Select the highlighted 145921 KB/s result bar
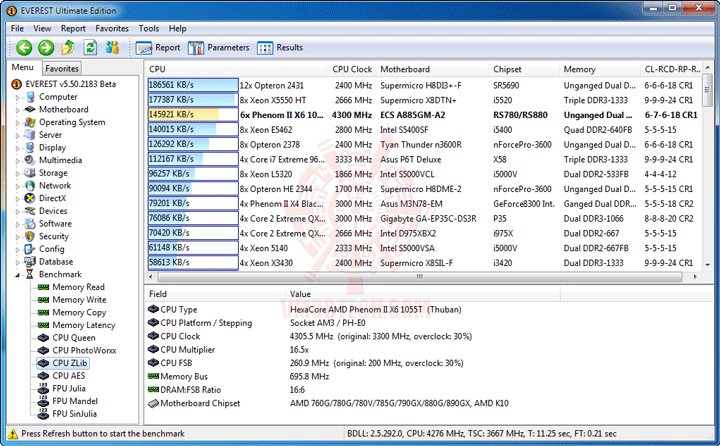The height and width of the screenshot is (446, 720). point(193,114)
